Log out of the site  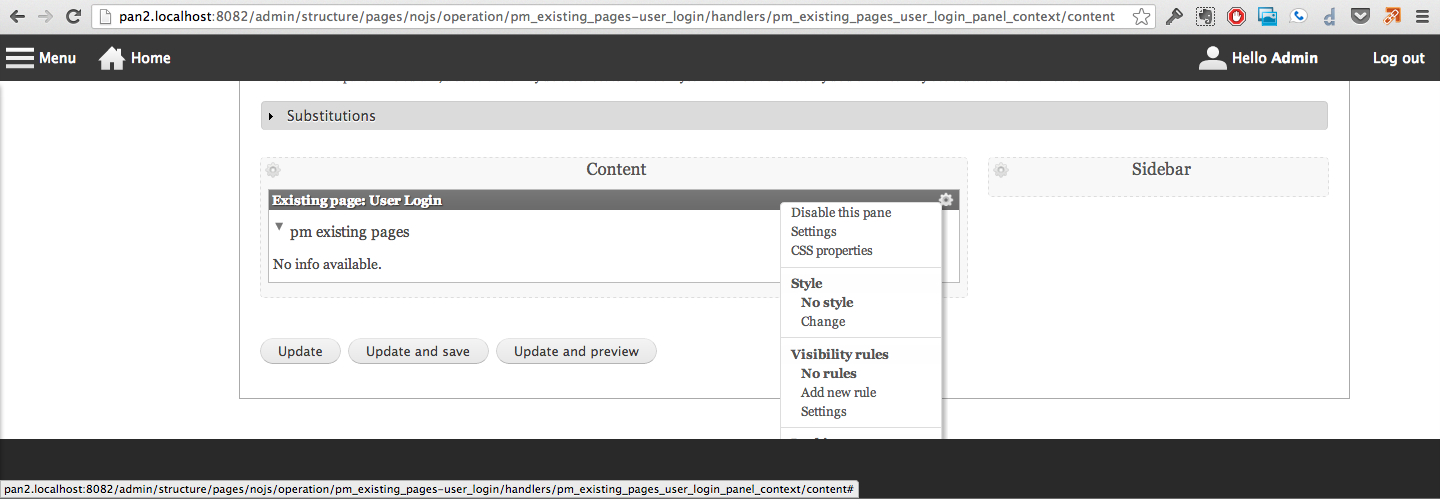(1398, 58)
